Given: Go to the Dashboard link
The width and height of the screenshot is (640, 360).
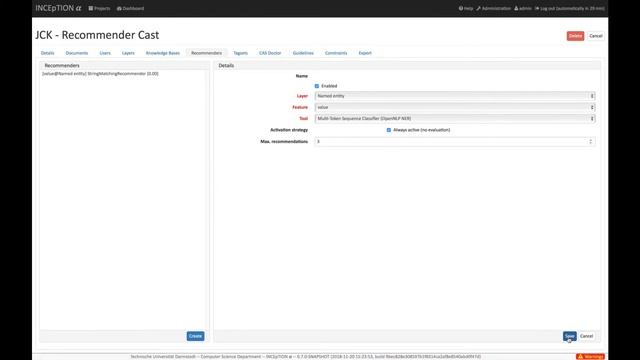Looking at the screenshot, I should [x=130, y=8].
